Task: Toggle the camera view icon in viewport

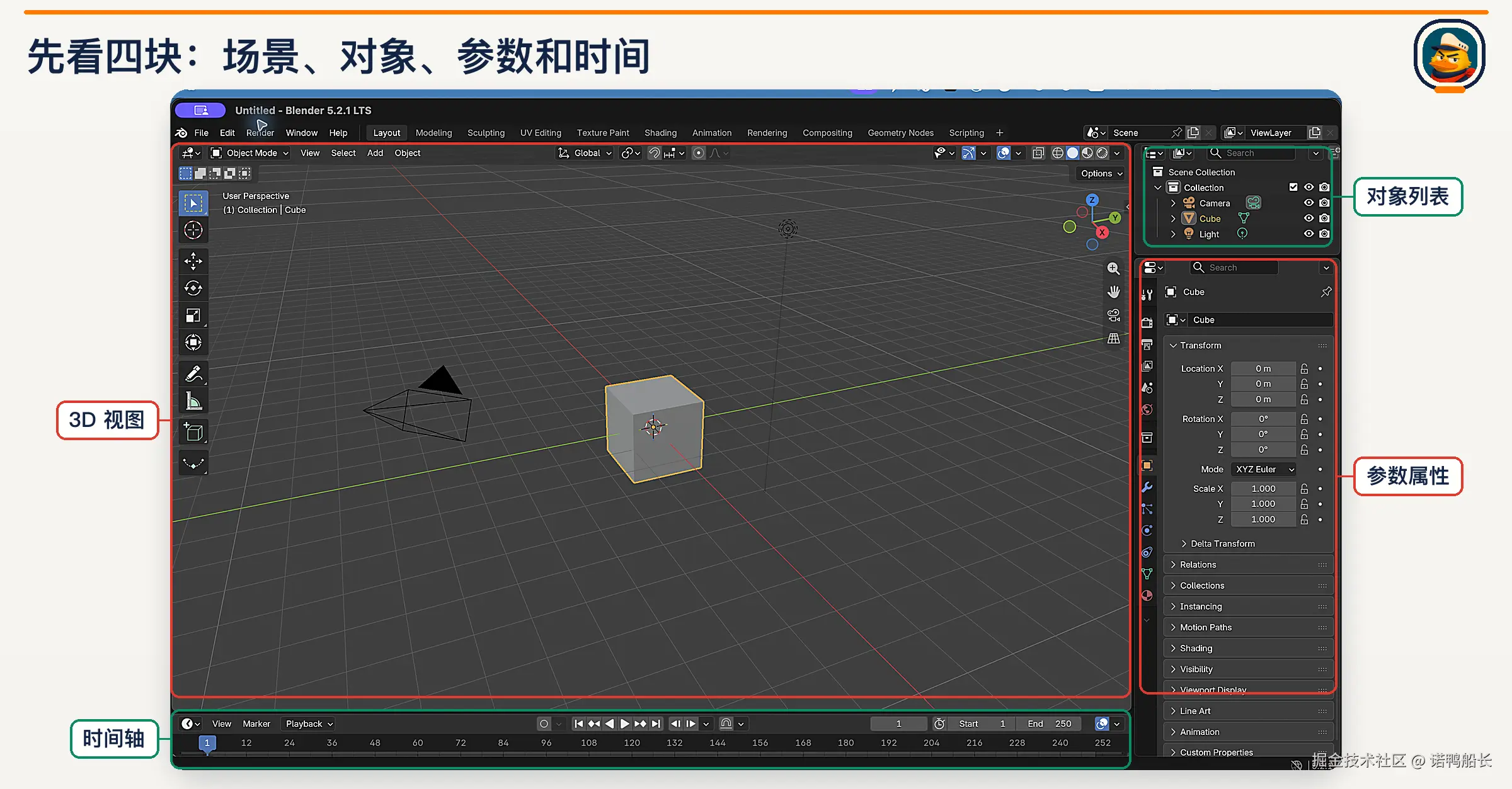Action: point(1114,315)
